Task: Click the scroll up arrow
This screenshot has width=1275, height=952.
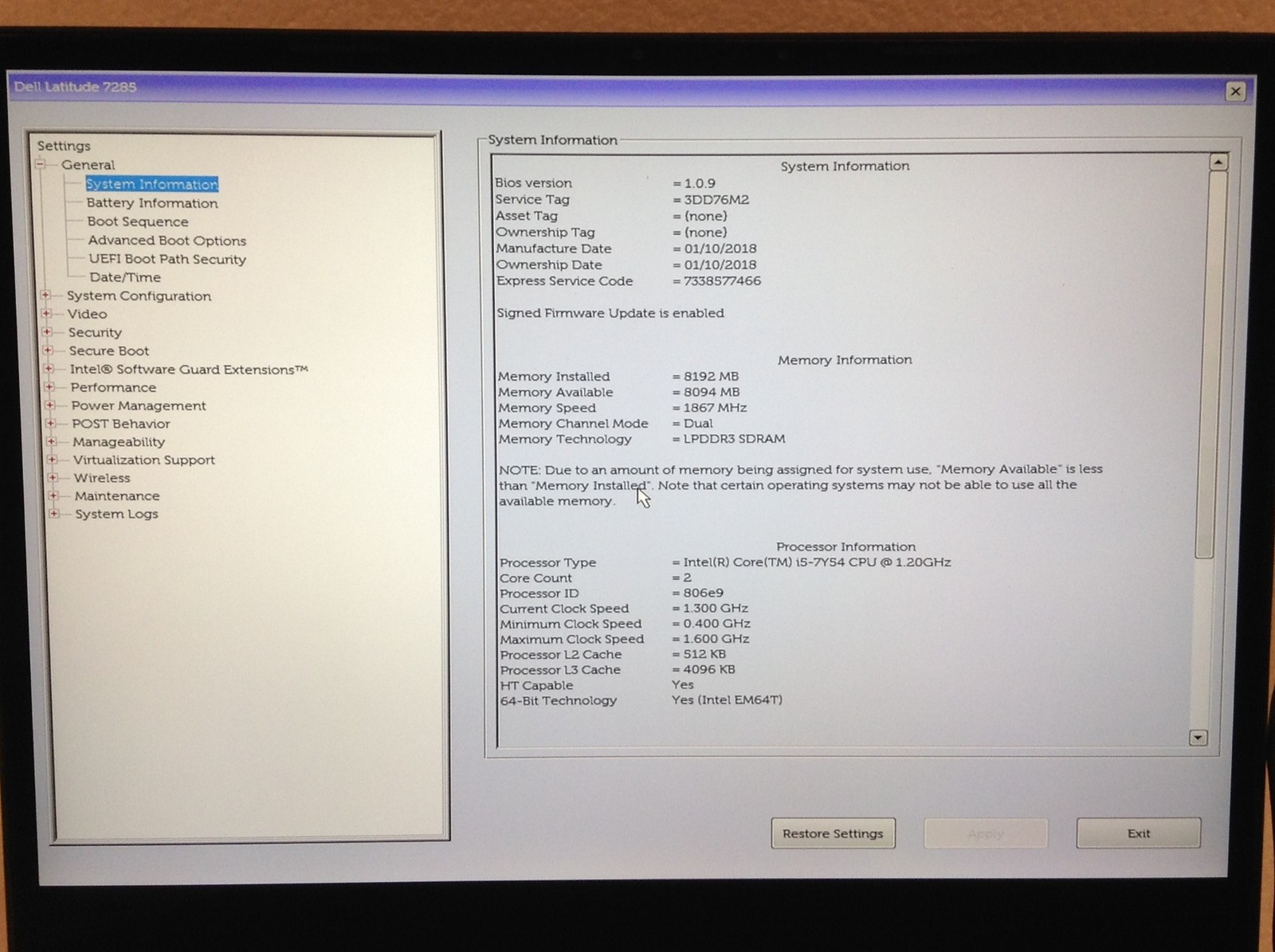Action: 1218,163
